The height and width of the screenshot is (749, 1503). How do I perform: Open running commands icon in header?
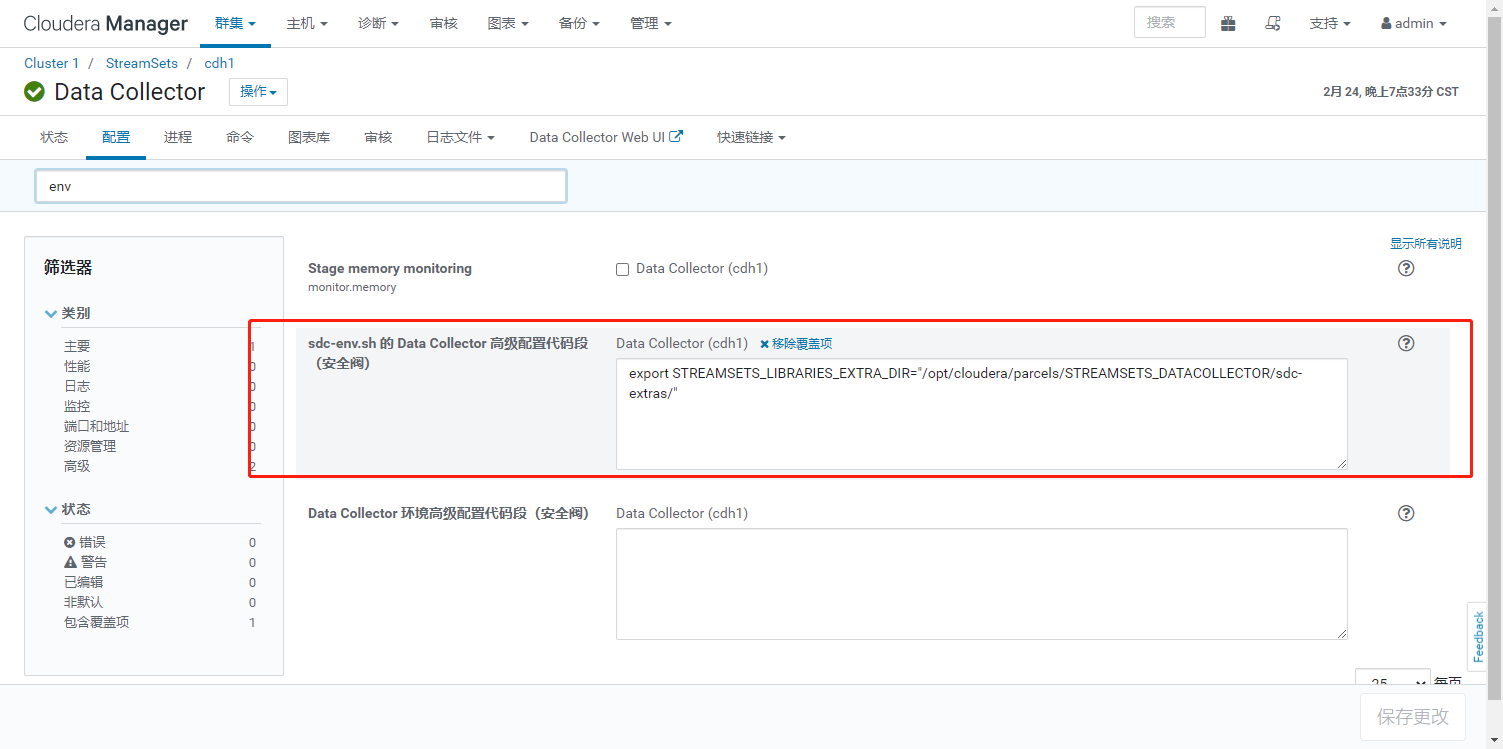click(x=1273, y=23)
